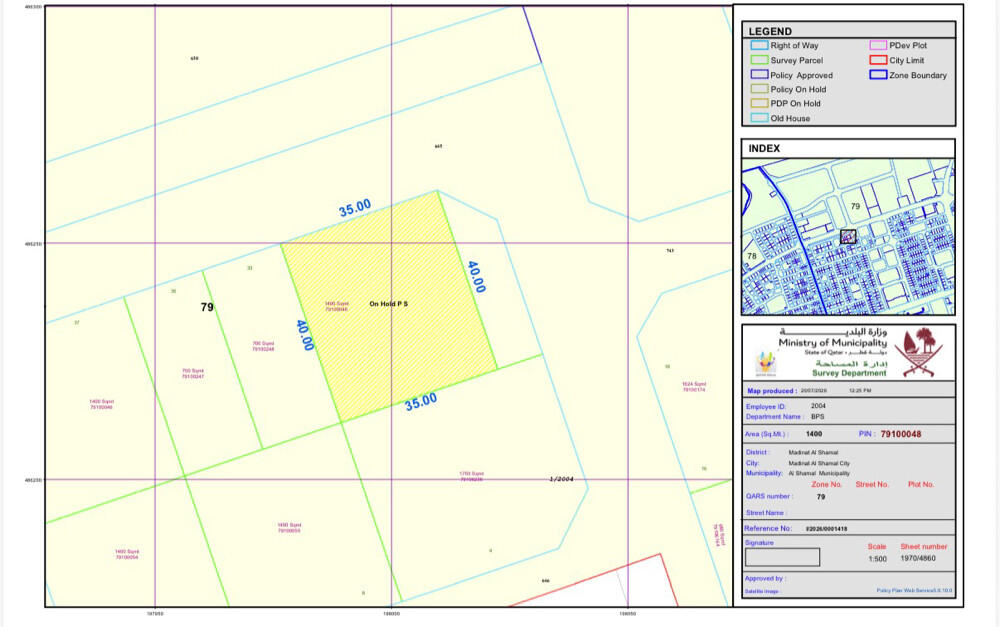
Task: Click the empty Signature box
Action: (783, 557)
